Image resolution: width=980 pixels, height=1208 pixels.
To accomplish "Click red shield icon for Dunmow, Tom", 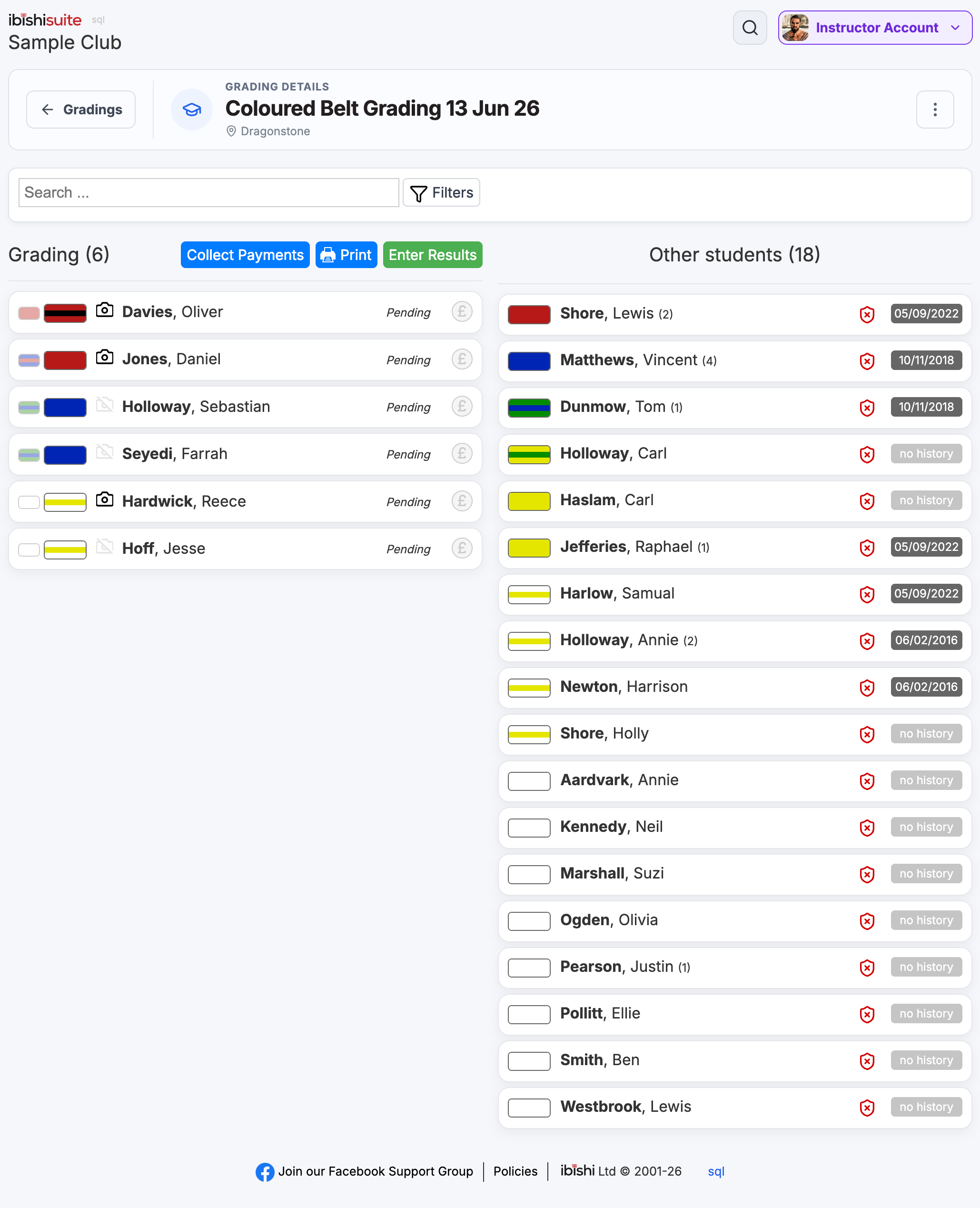I will click(867, 408).
